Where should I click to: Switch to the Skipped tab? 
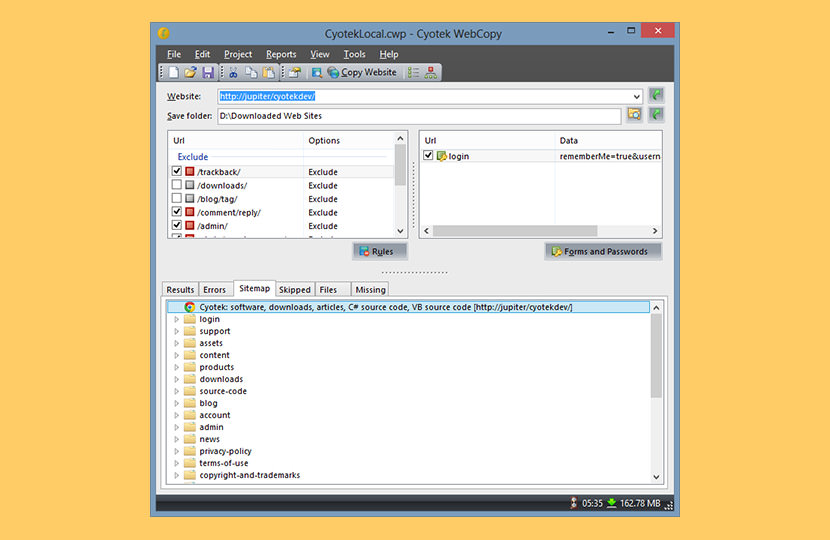(x=295, y=290)
